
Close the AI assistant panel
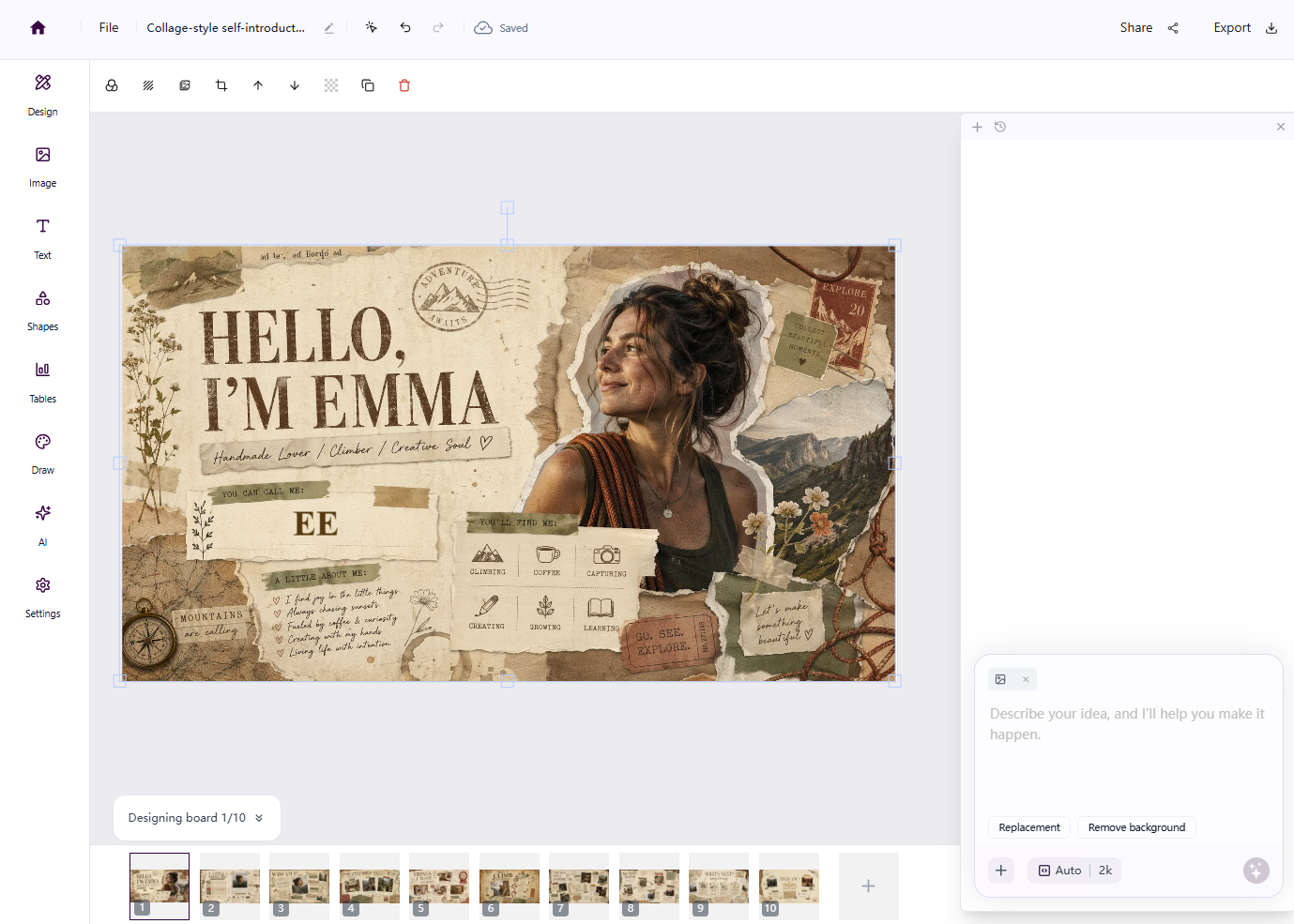(x=1281, y=127)
